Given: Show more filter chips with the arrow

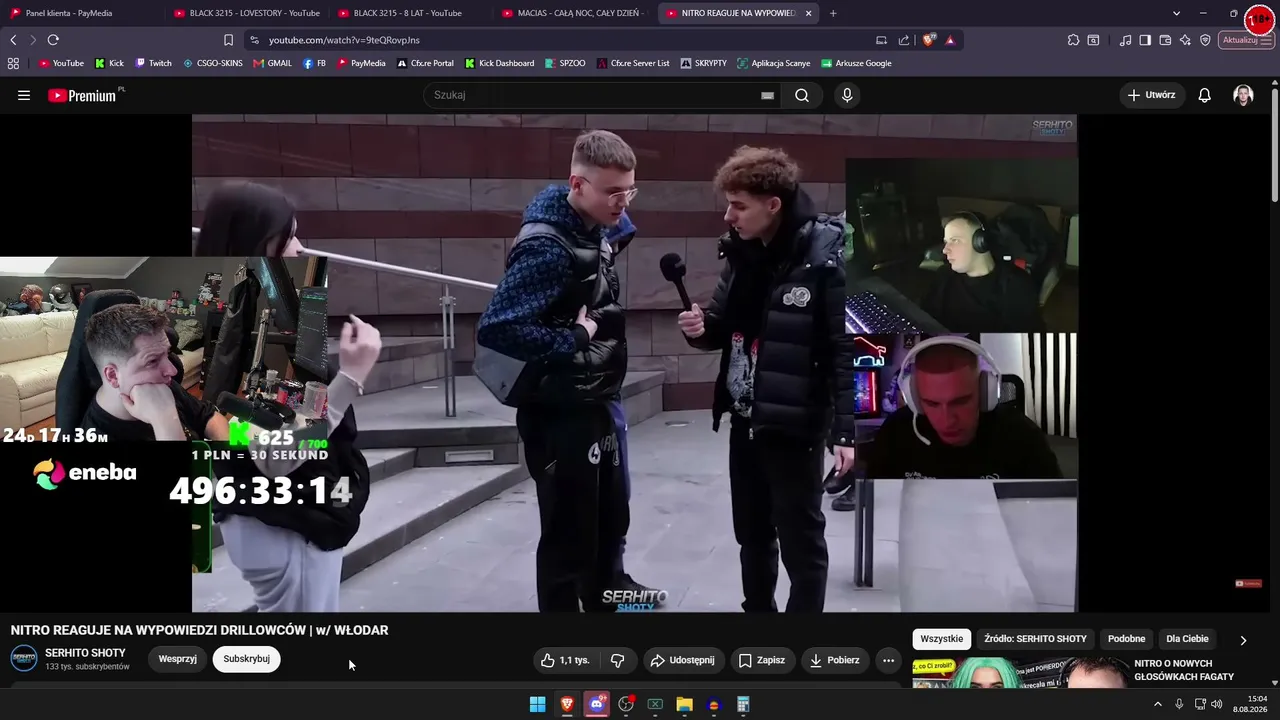Looking at the screenshot, I should point(1243,640).
